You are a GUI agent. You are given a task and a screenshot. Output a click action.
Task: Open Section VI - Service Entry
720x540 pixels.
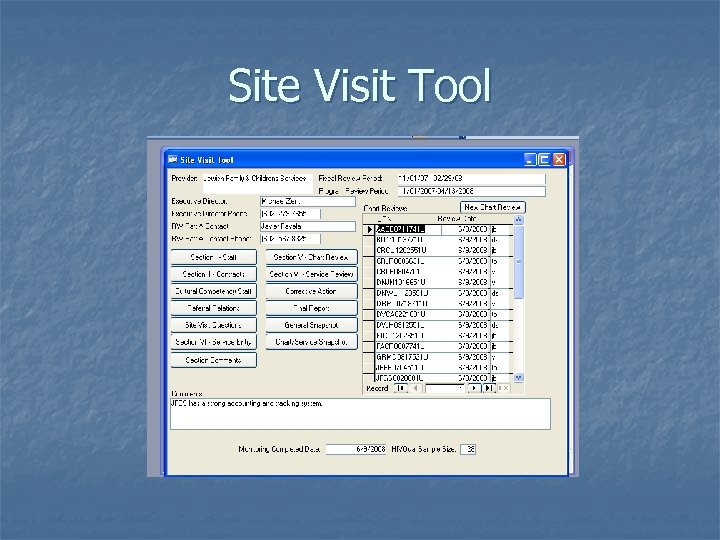pos(214,342)
